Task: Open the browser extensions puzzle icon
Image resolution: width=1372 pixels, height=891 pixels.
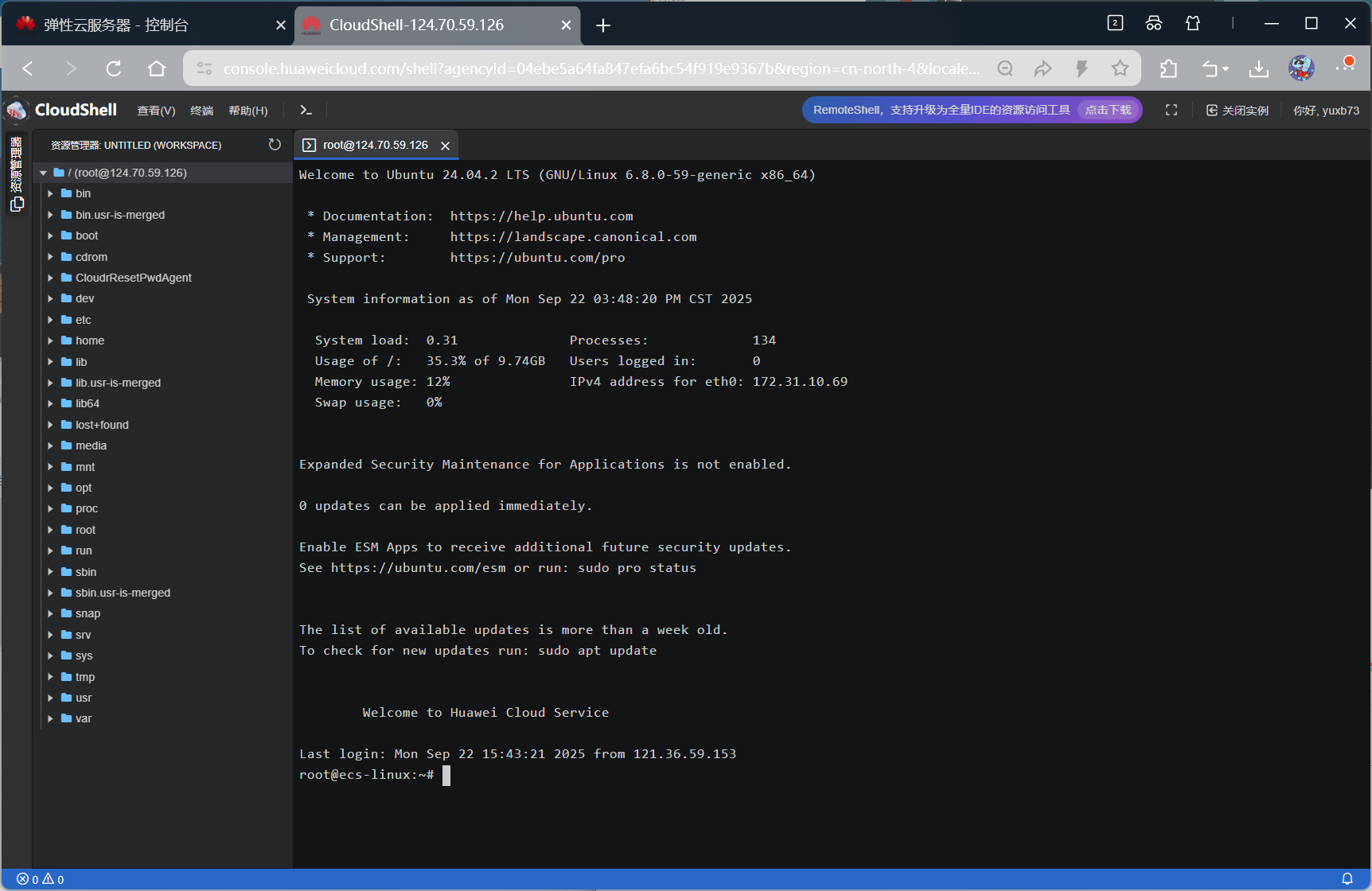Action: point(1168,68)
